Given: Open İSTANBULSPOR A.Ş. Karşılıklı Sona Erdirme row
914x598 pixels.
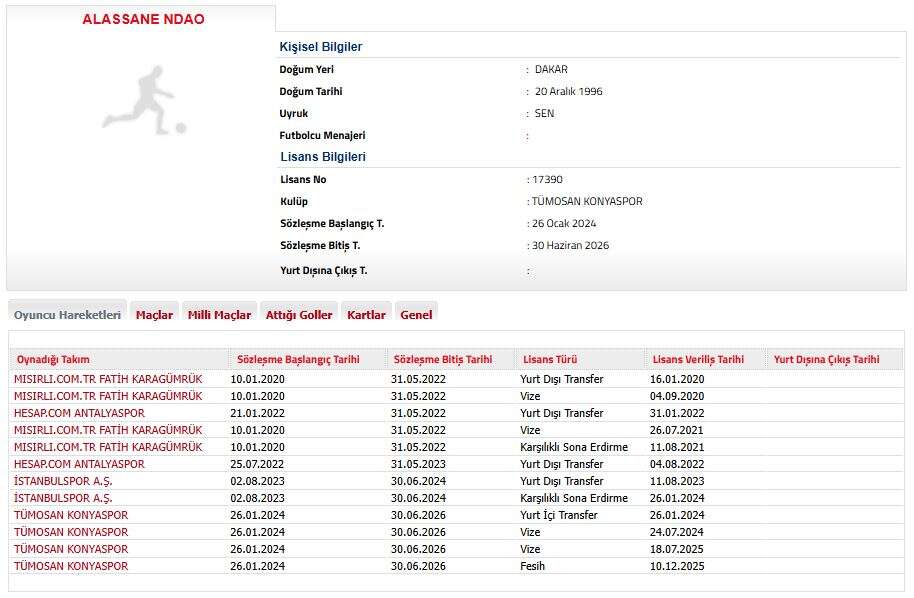Looking at the screenshot, I should [x=63, y=498].
